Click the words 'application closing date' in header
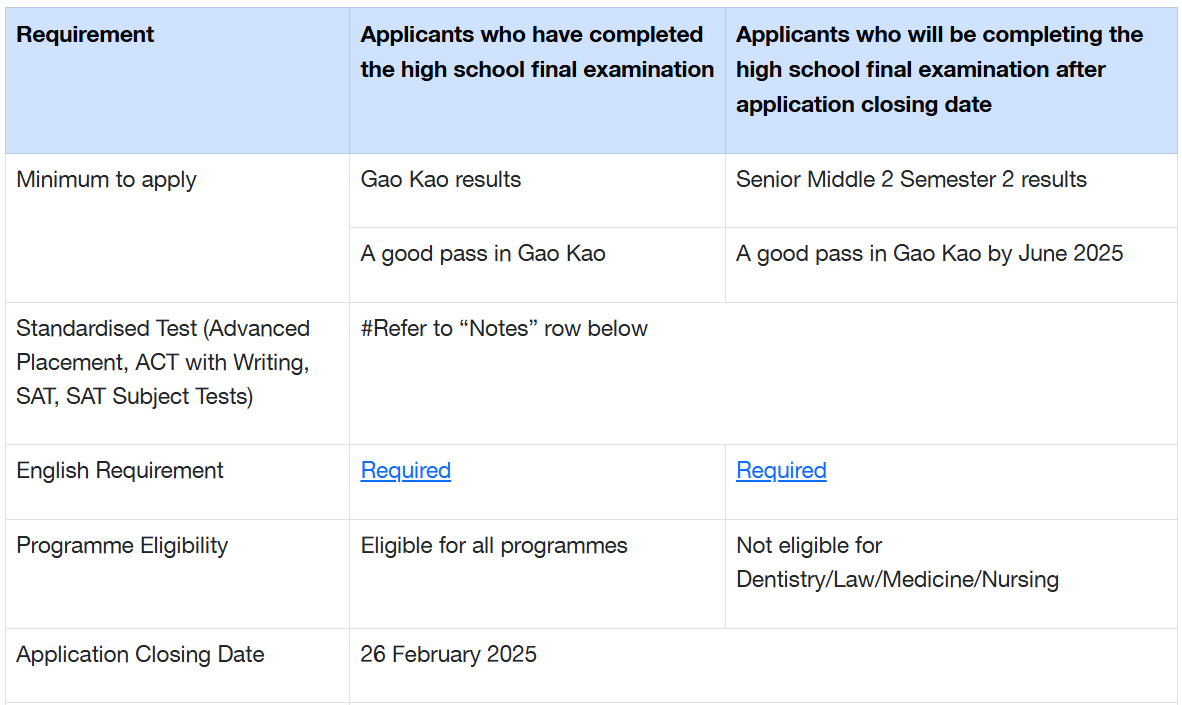 [864, 104]
